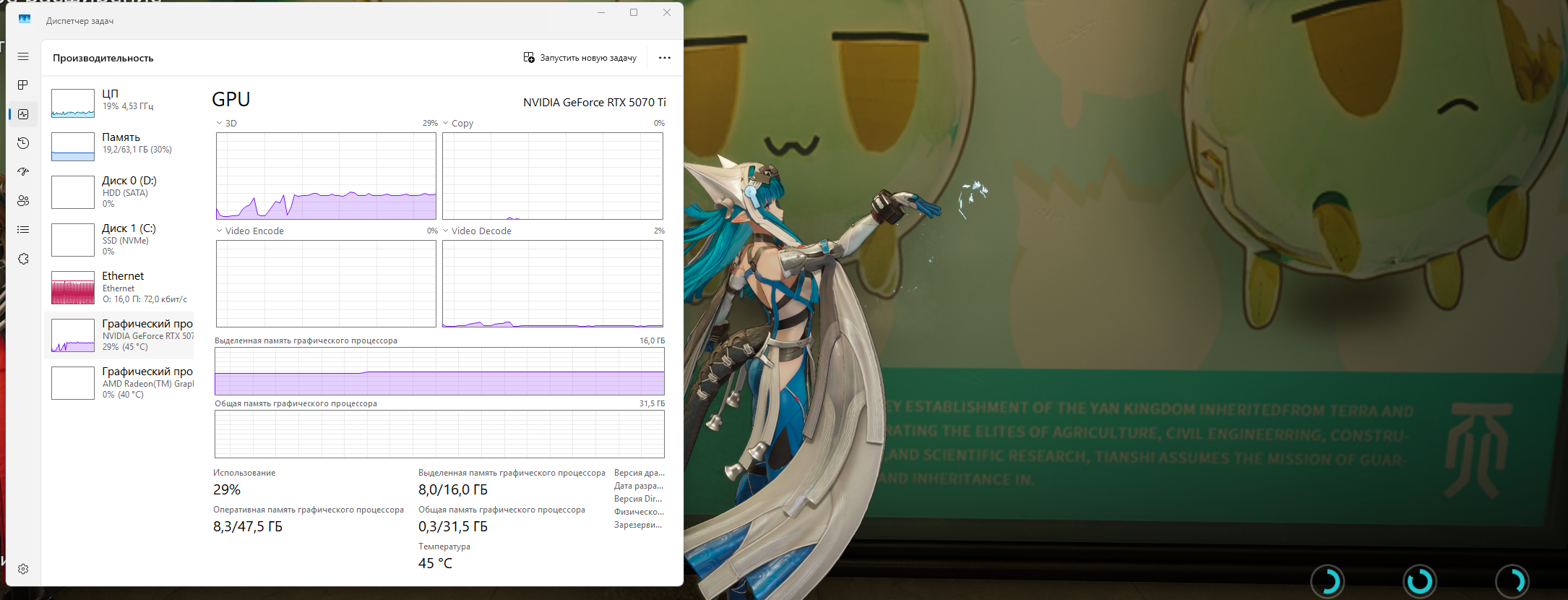Open the Ethernet performance graph entry
Viewport: 1568px width, 600px height.
pyautogui.click(x=119, y=287)
